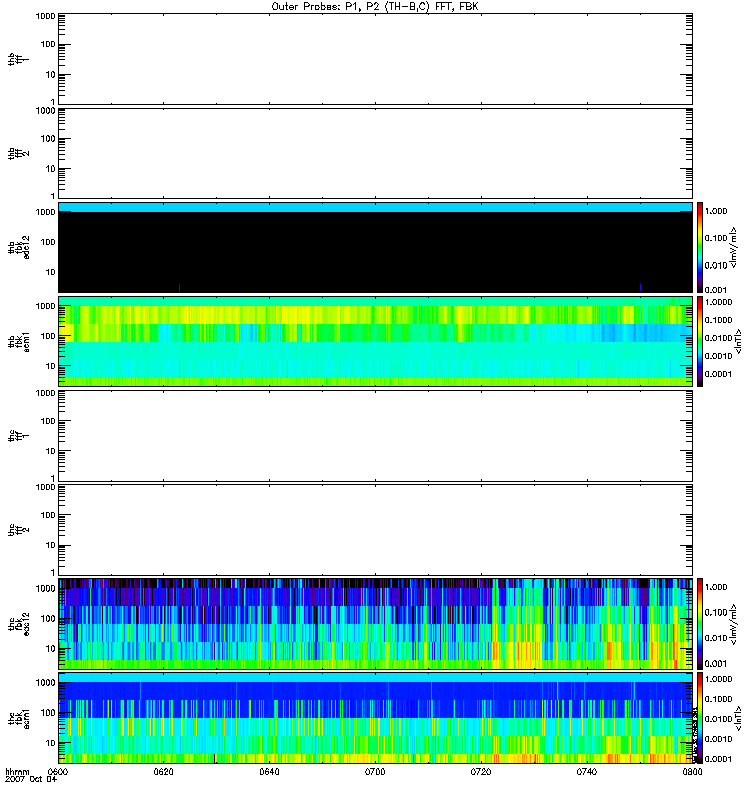This screenshot has width=750, height=800.
Task: Click the thc fbk edc12 spectrogram panel
Action: coord(375,624)
